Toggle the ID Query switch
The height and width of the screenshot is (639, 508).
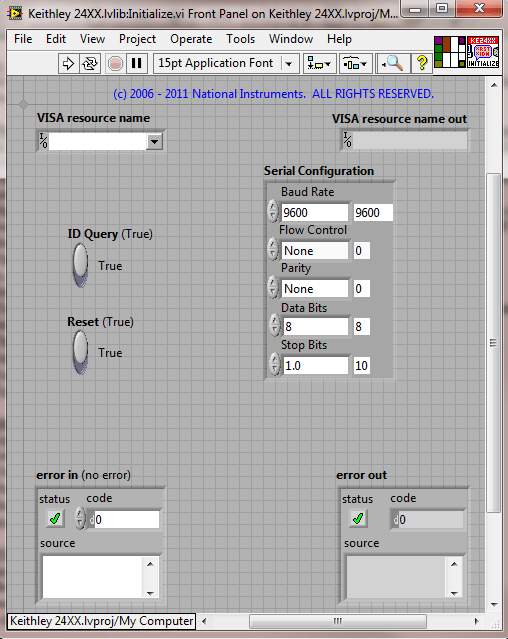(x=80, y=265)
